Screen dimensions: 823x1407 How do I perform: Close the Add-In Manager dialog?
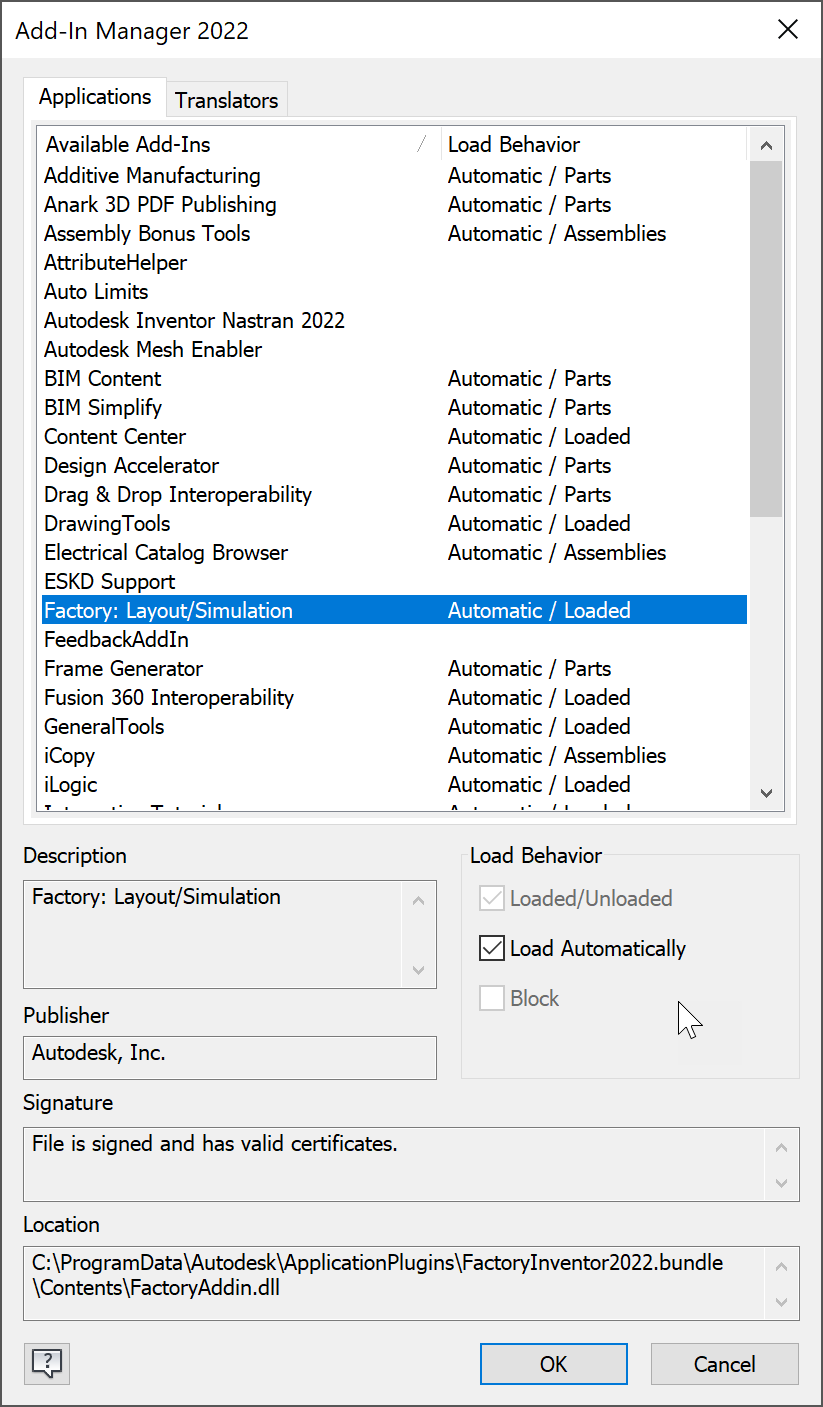coord(788,29)
